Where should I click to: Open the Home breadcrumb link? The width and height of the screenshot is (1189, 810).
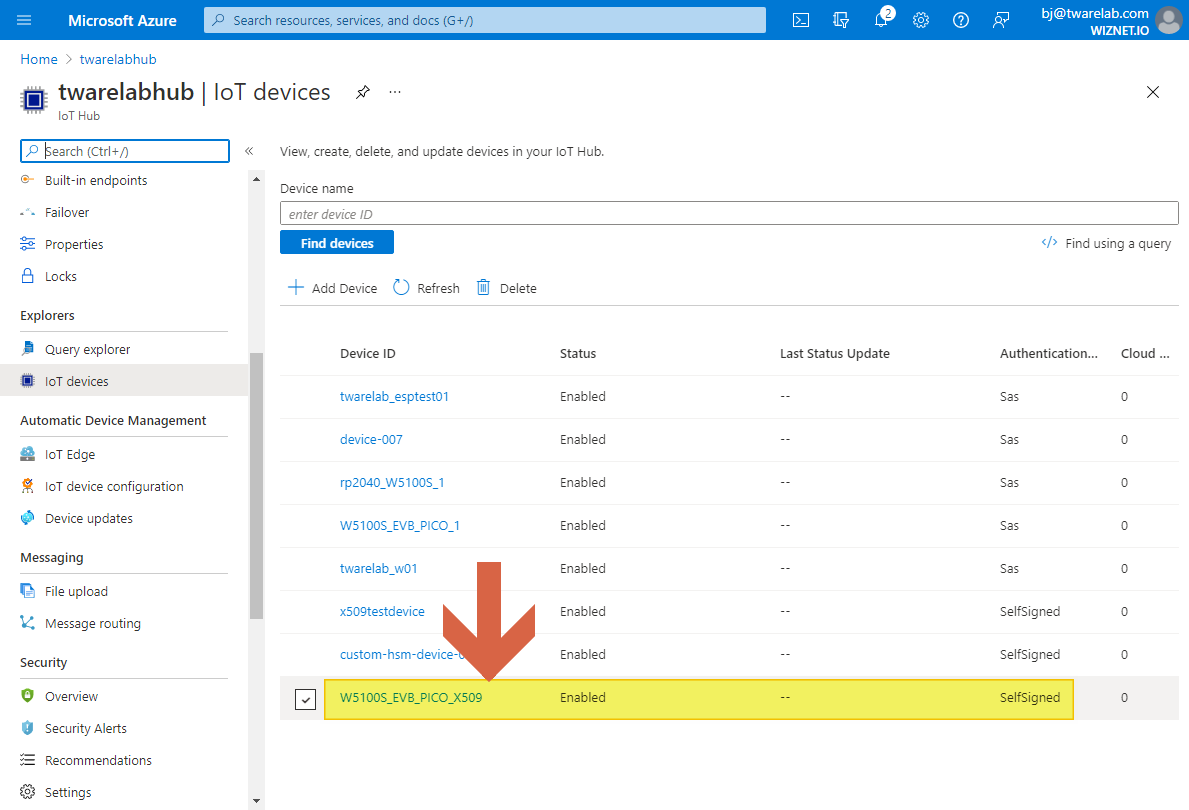[39, 59]
